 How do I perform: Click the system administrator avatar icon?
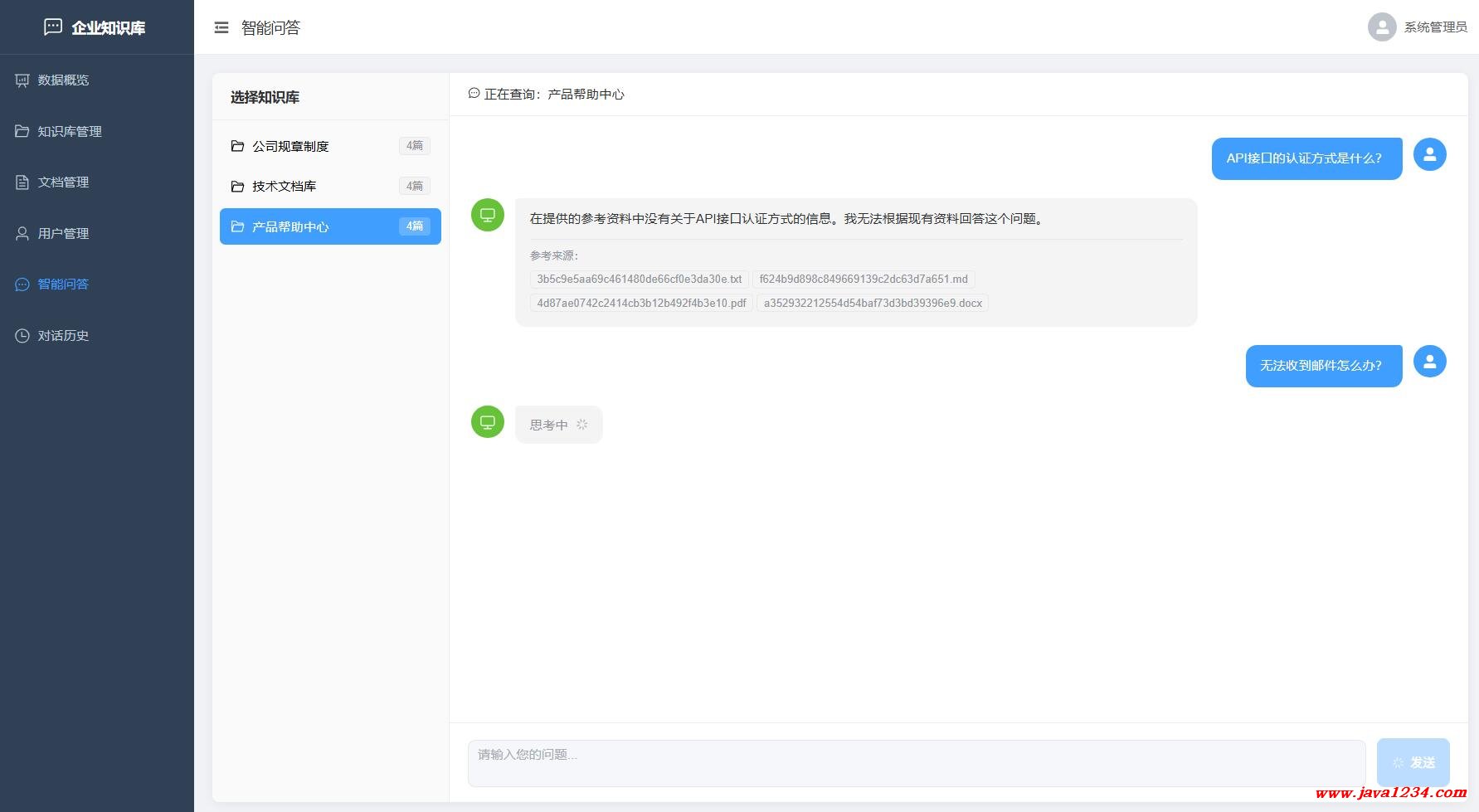1381,27
